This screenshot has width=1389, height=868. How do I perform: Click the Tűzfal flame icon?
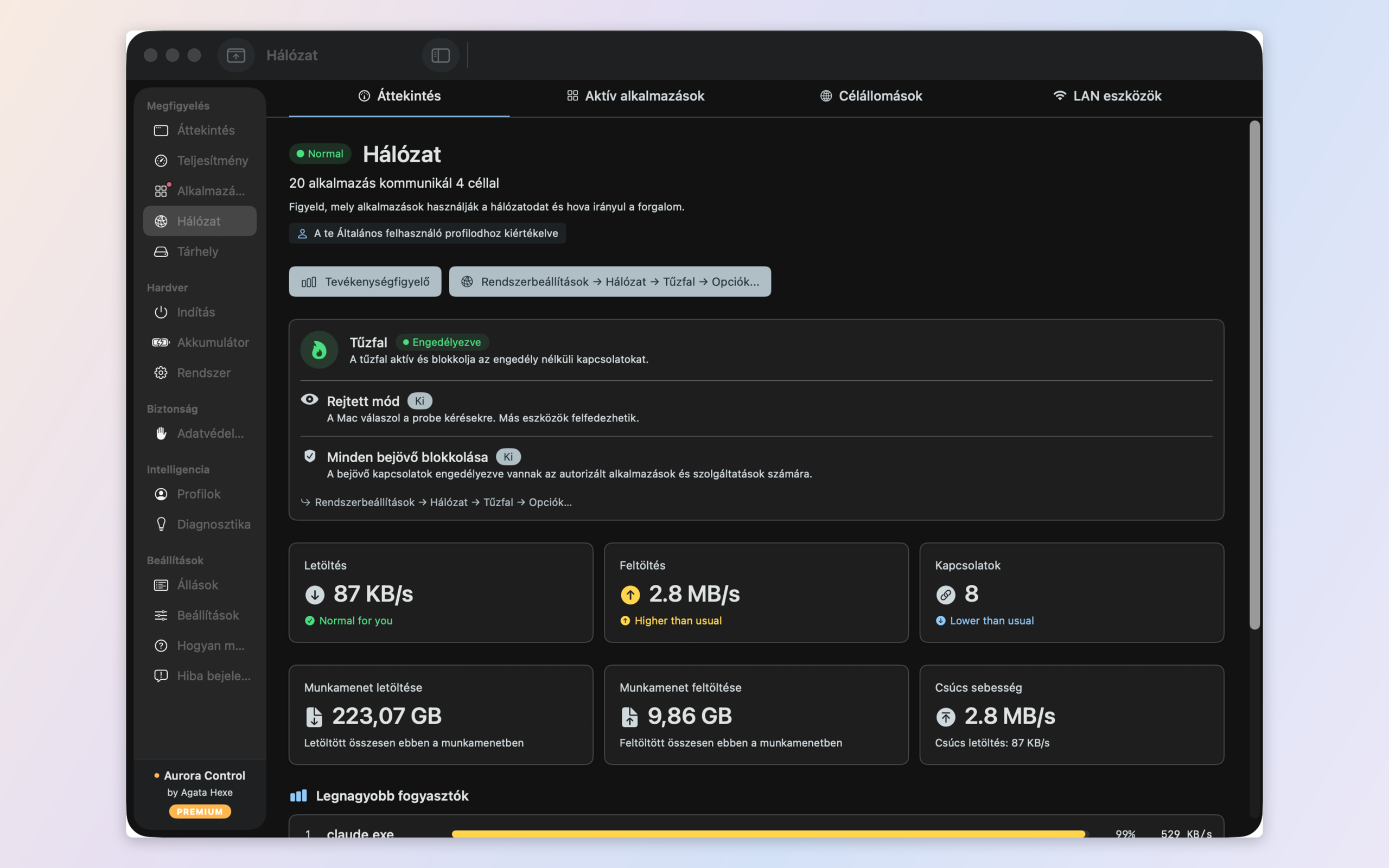(319, 349)
